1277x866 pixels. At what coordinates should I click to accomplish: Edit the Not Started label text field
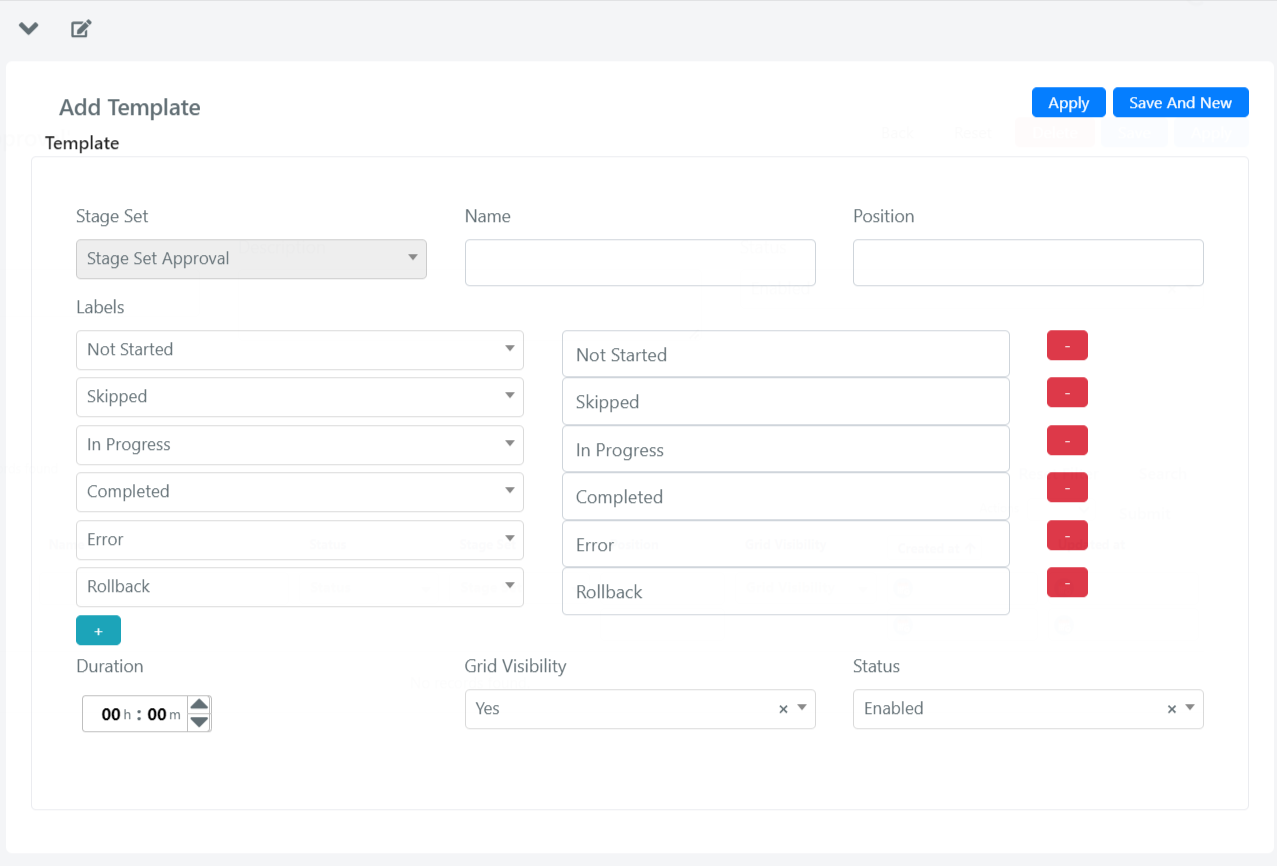[x=785, y=354]
